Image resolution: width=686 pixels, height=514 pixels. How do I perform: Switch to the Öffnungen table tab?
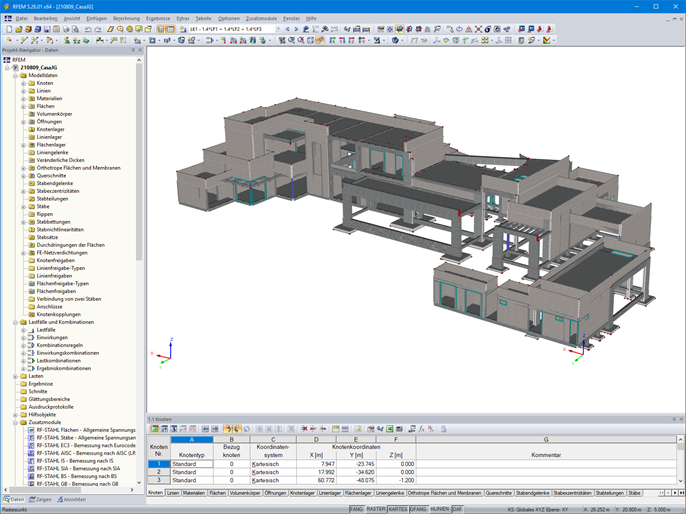pos(276,493)
